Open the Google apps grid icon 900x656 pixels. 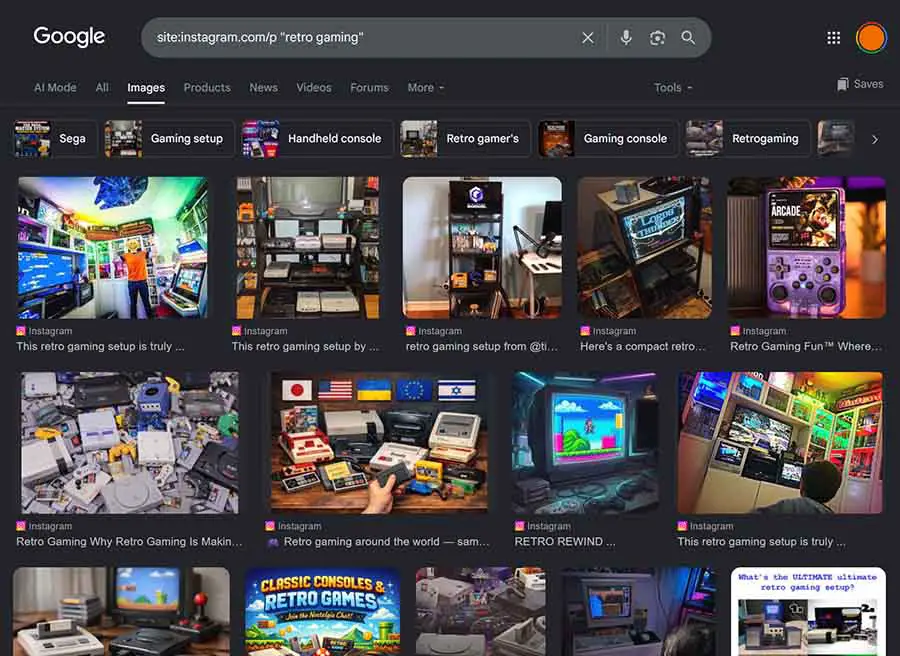pos(833,38)
